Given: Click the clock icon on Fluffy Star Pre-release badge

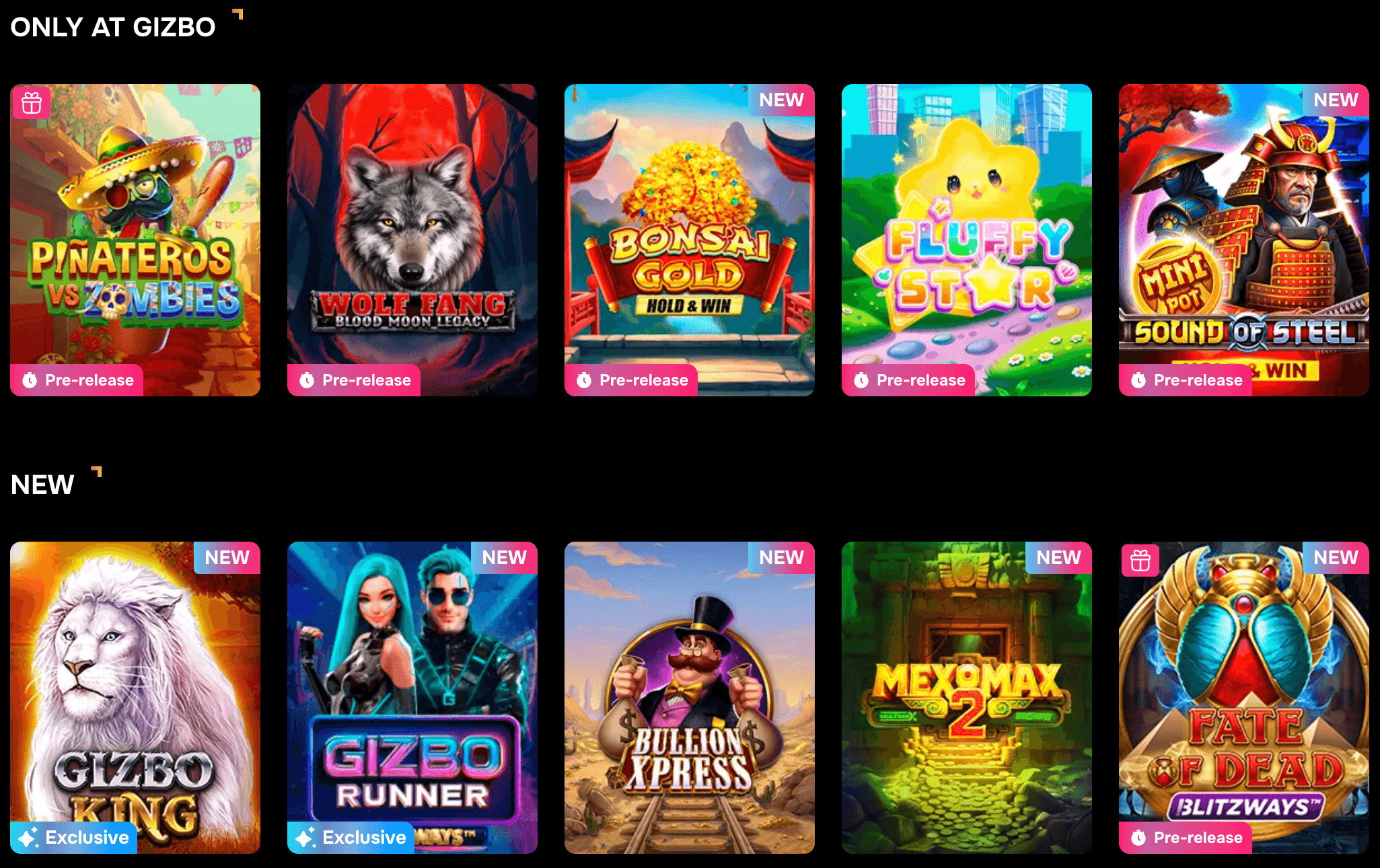Looking at the screenshot, I should coord(861,380).
